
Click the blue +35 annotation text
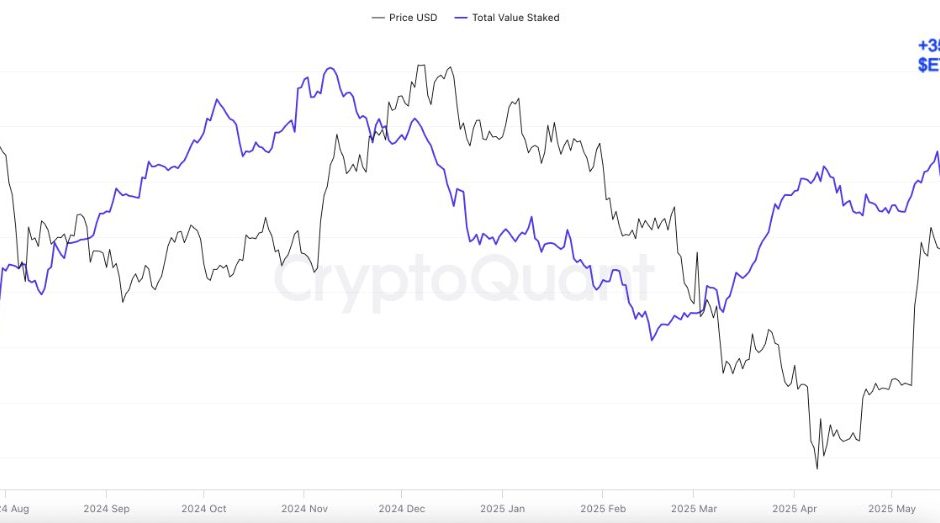tap(927, 46)
